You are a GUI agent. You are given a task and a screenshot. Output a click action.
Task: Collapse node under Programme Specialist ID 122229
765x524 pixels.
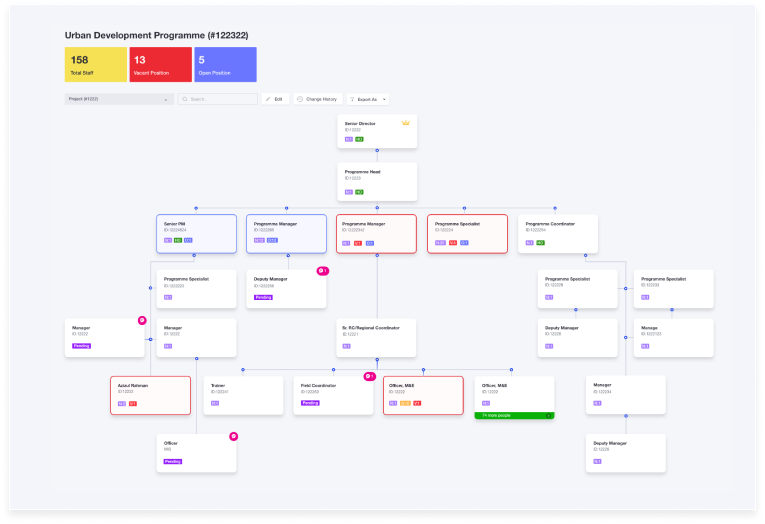[x=576, y=309]
